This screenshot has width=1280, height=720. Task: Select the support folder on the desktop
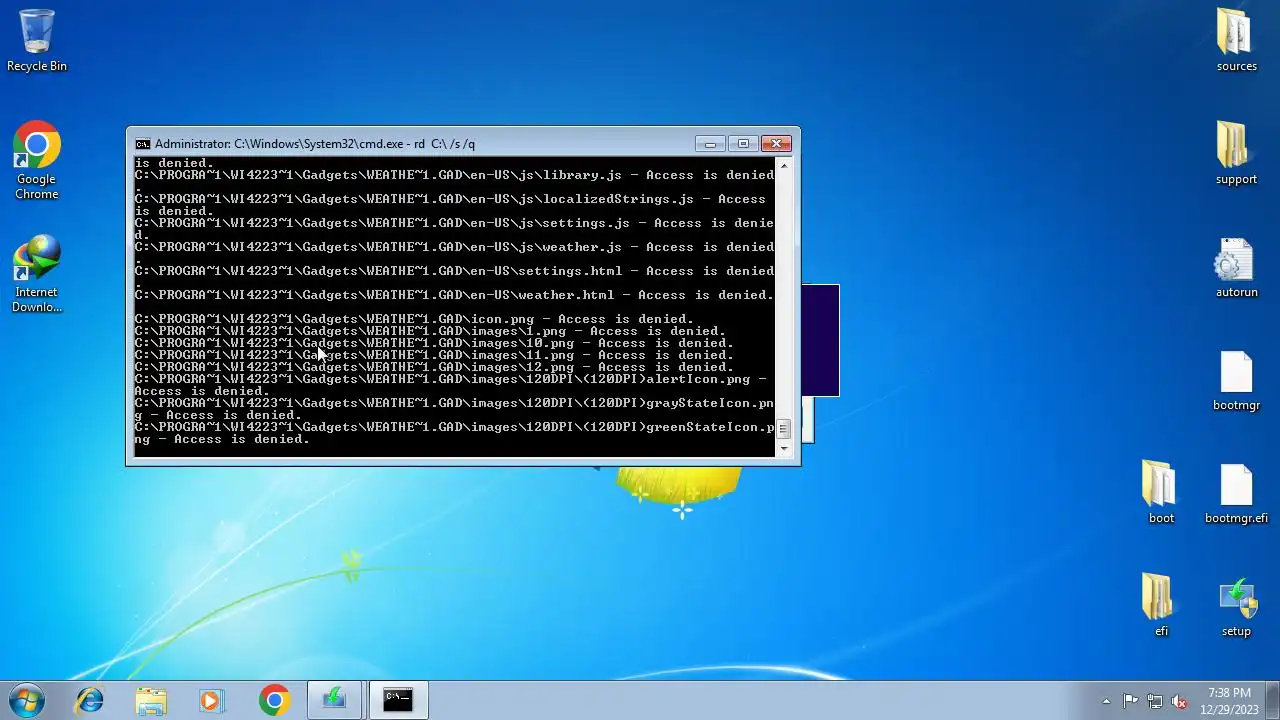(1236, 153)
